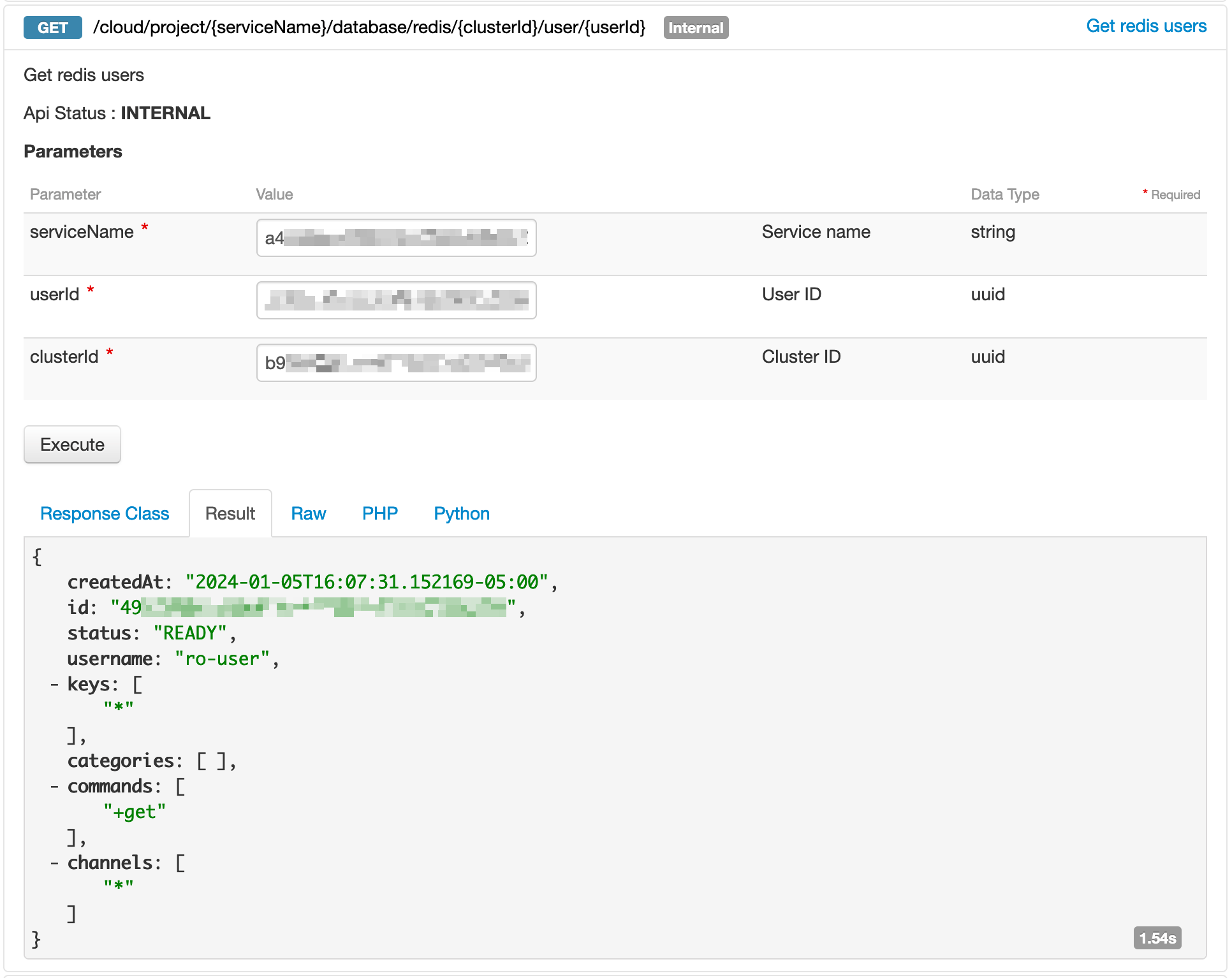1232x978 pixels.
Task: Collapse the keys array in result
Action: [x=55, y=685]
